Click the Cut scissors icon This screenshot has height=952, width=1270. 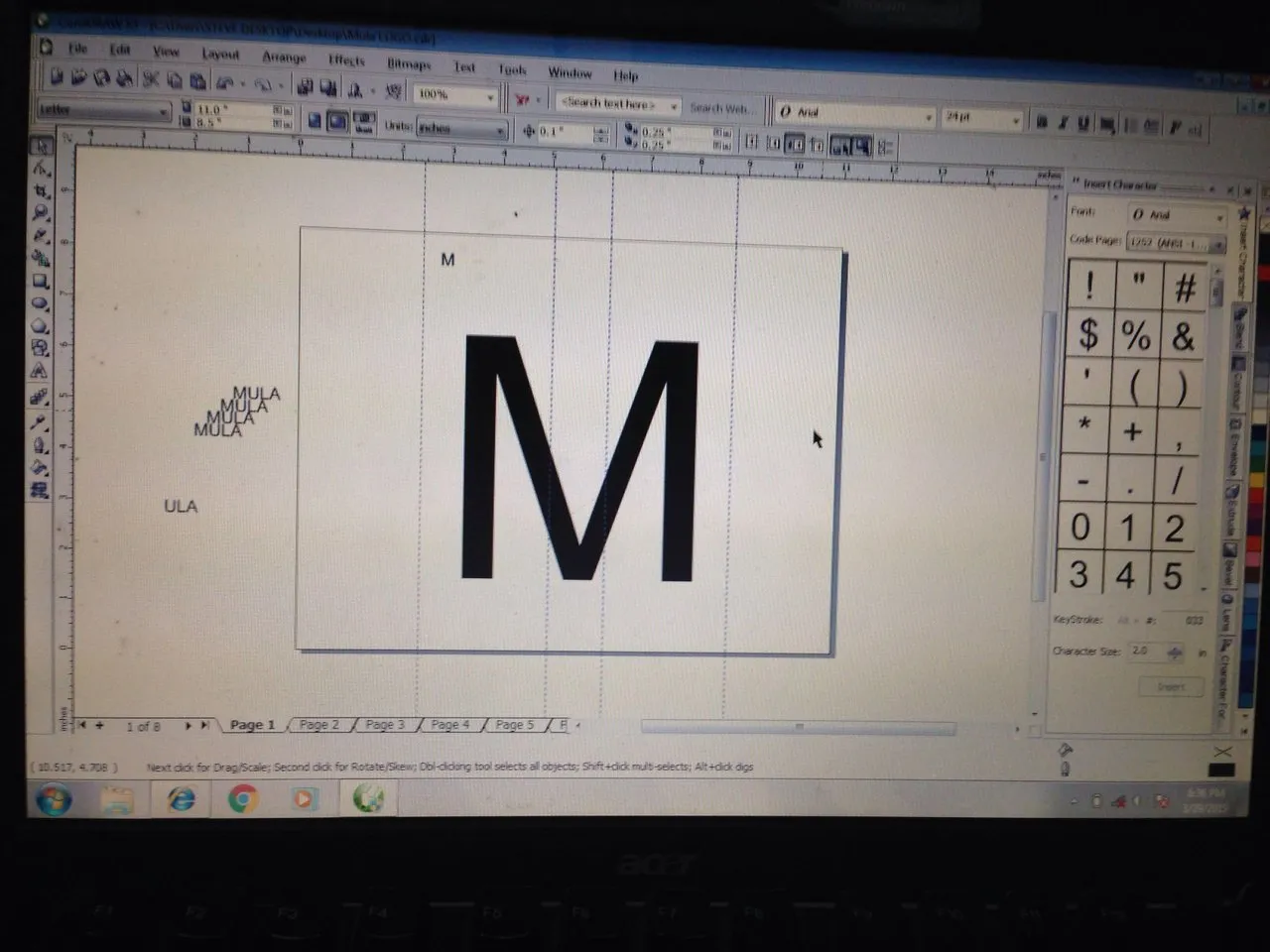[151, 79]
